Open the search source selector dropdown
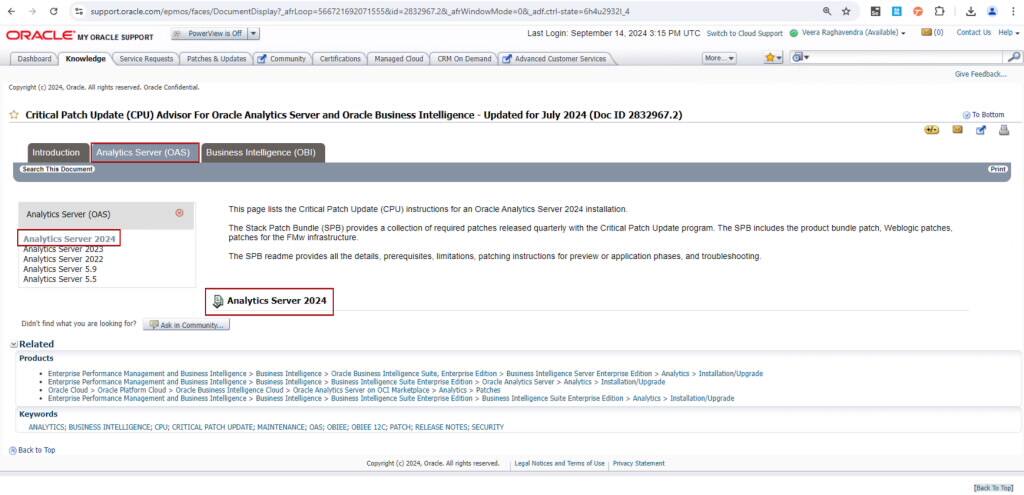 [x=801, y=57]
